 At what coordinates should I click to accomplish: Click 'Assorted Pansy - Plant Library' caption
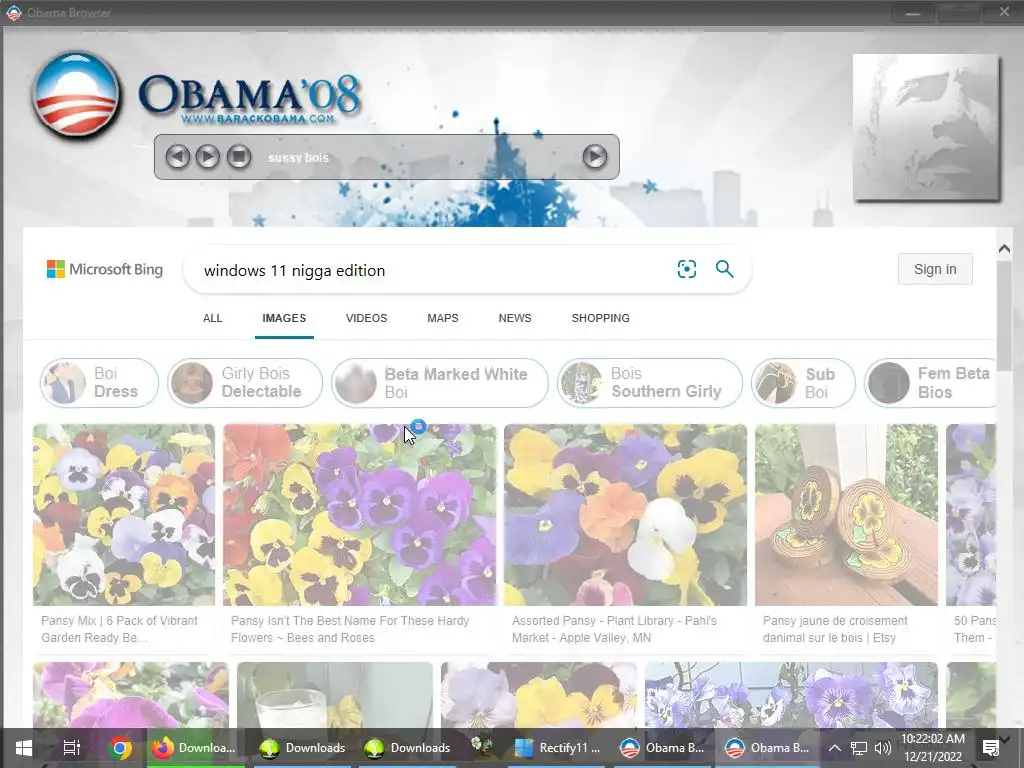click(x=614, y=629)
